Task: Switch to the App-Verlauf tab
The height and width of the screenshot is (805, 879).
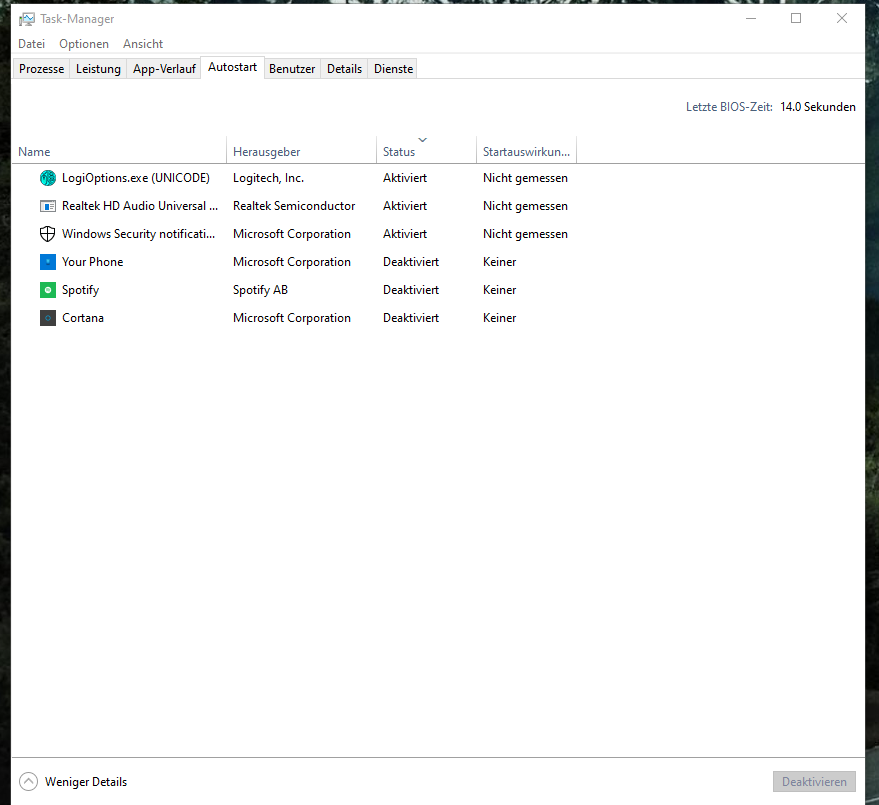Action: coord(164,69)
